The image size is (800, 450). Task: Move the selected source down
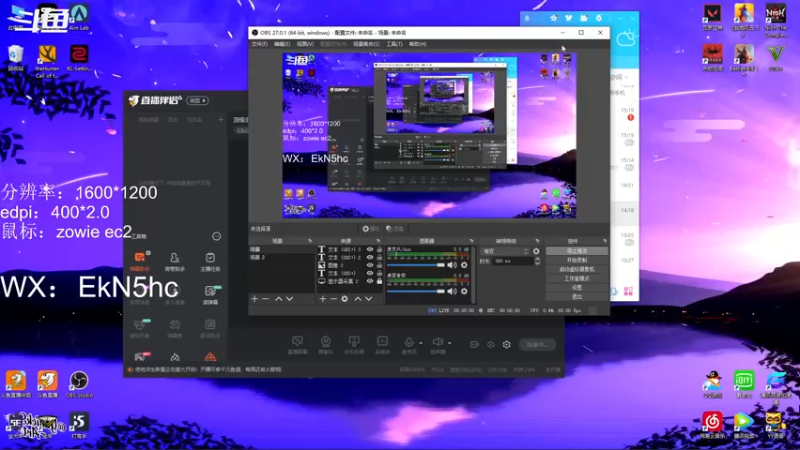click(x=368, y=299)
